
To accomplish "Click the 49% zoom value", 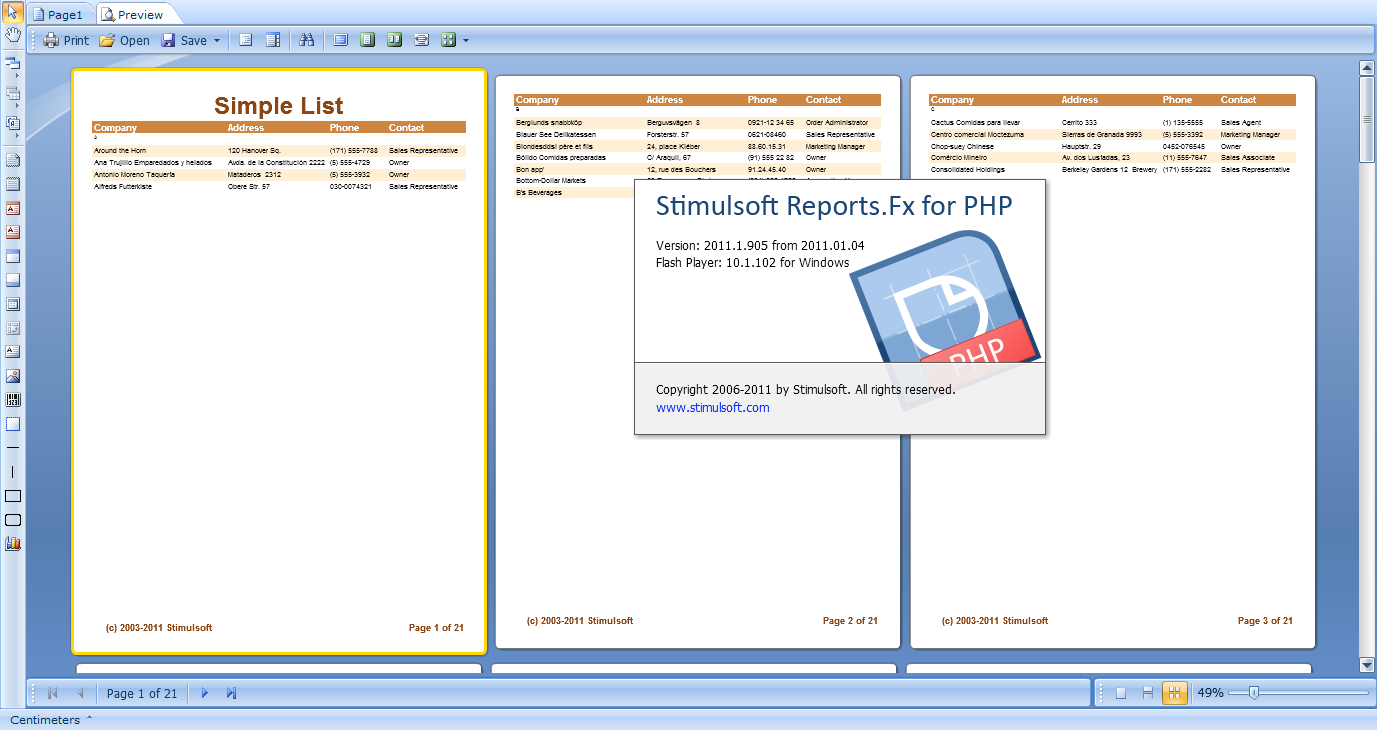I will point(1210,693).
